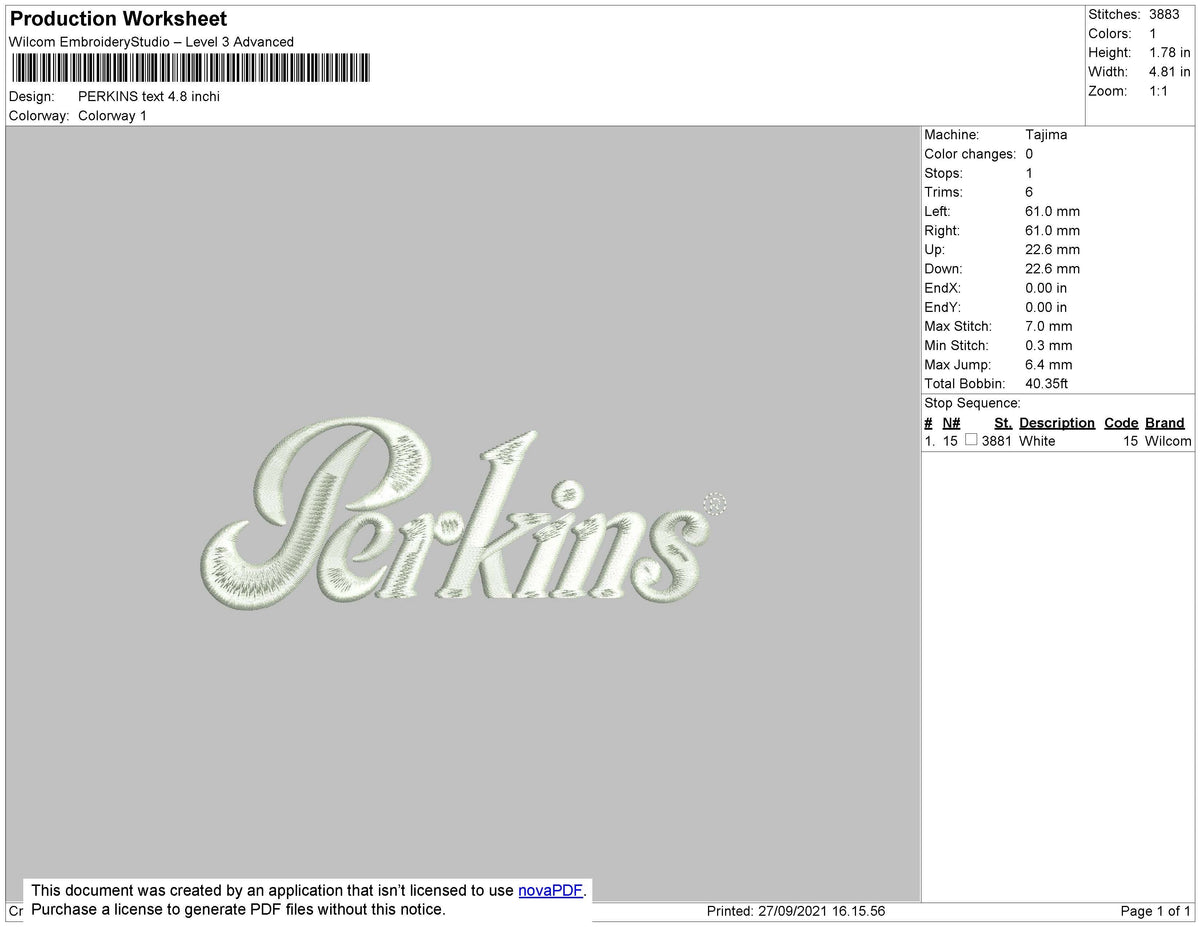
Task: Click the Trims value 6
Action: click(x=1029, y=192)
